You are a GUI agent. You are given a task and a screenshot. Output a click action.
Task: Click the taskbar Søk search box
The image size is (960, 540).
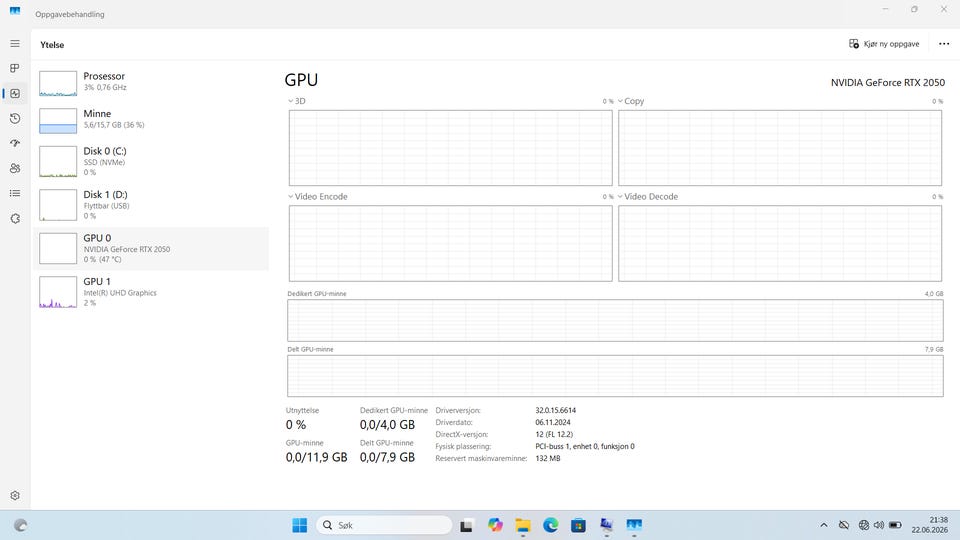point(384,525)
